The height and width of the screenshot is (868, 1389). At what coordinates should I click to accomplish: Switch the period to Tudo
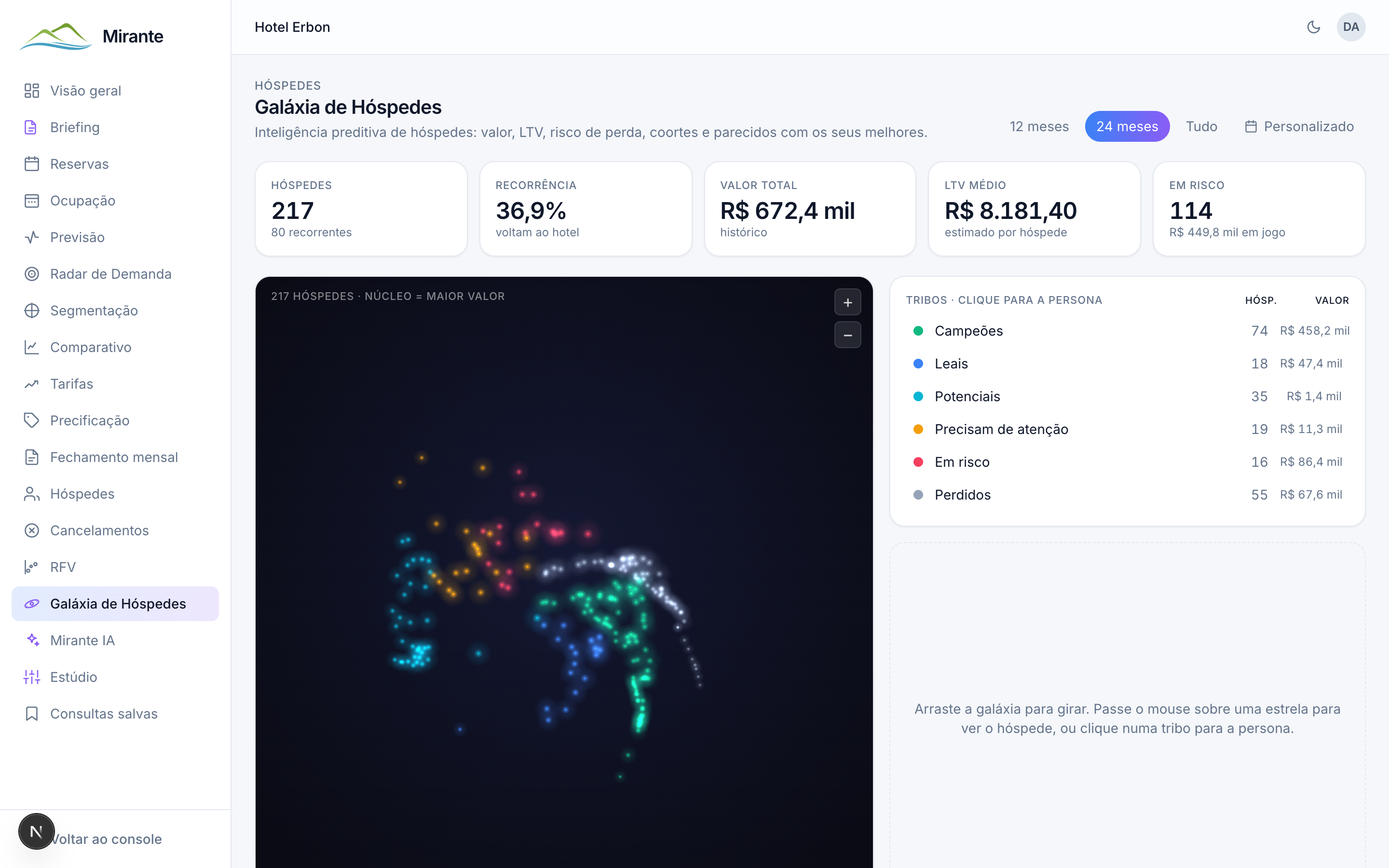coord(1201,126)
